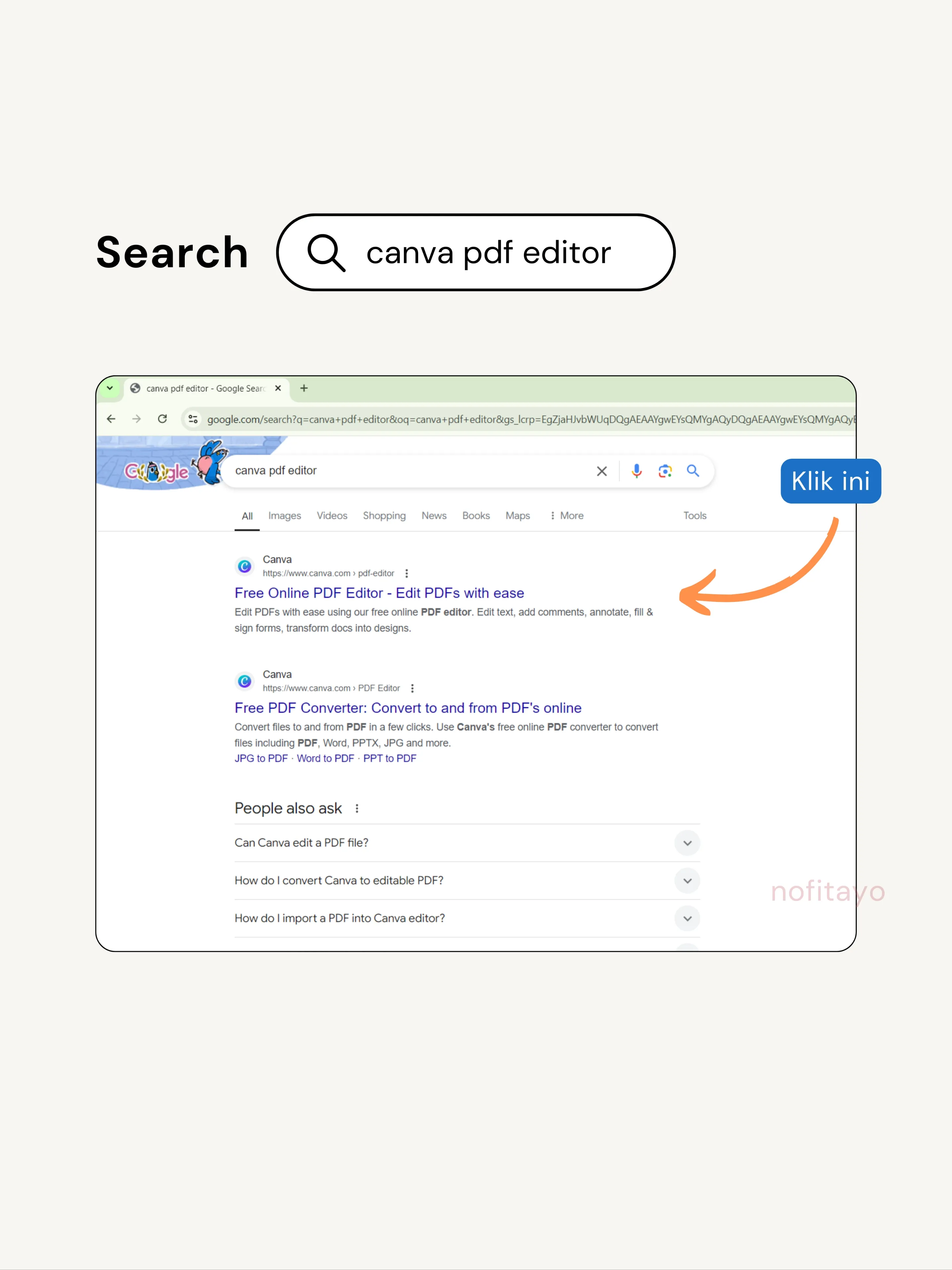The width and height of the screenshot is (952, 1270).
Task: Expand 'Can Canva edit a PDF file?'
Action: pyautogui.click(x=687, y=843)
